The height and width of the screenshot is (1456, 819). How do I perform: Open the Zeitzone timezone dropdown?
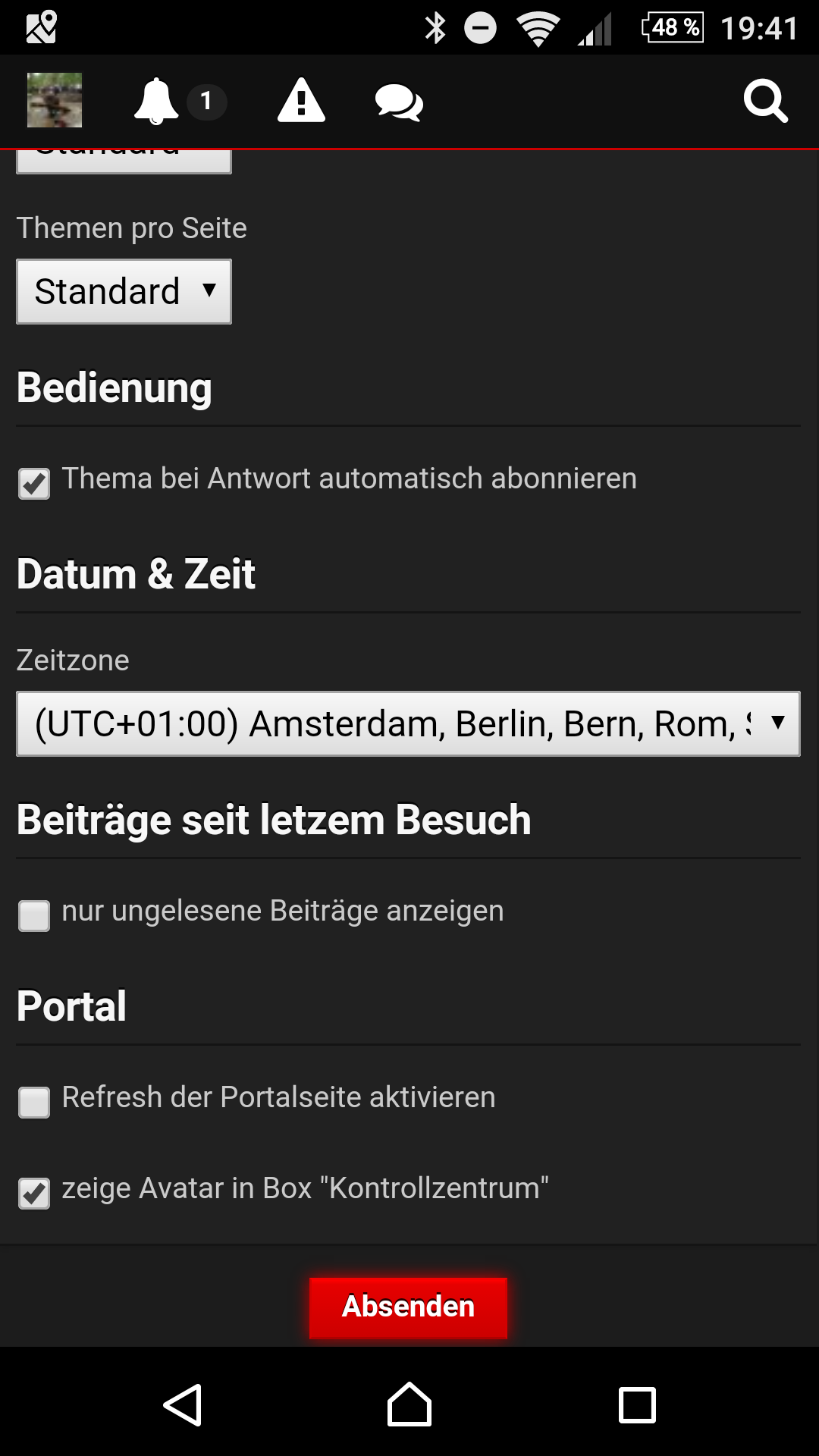pos(408,723)
